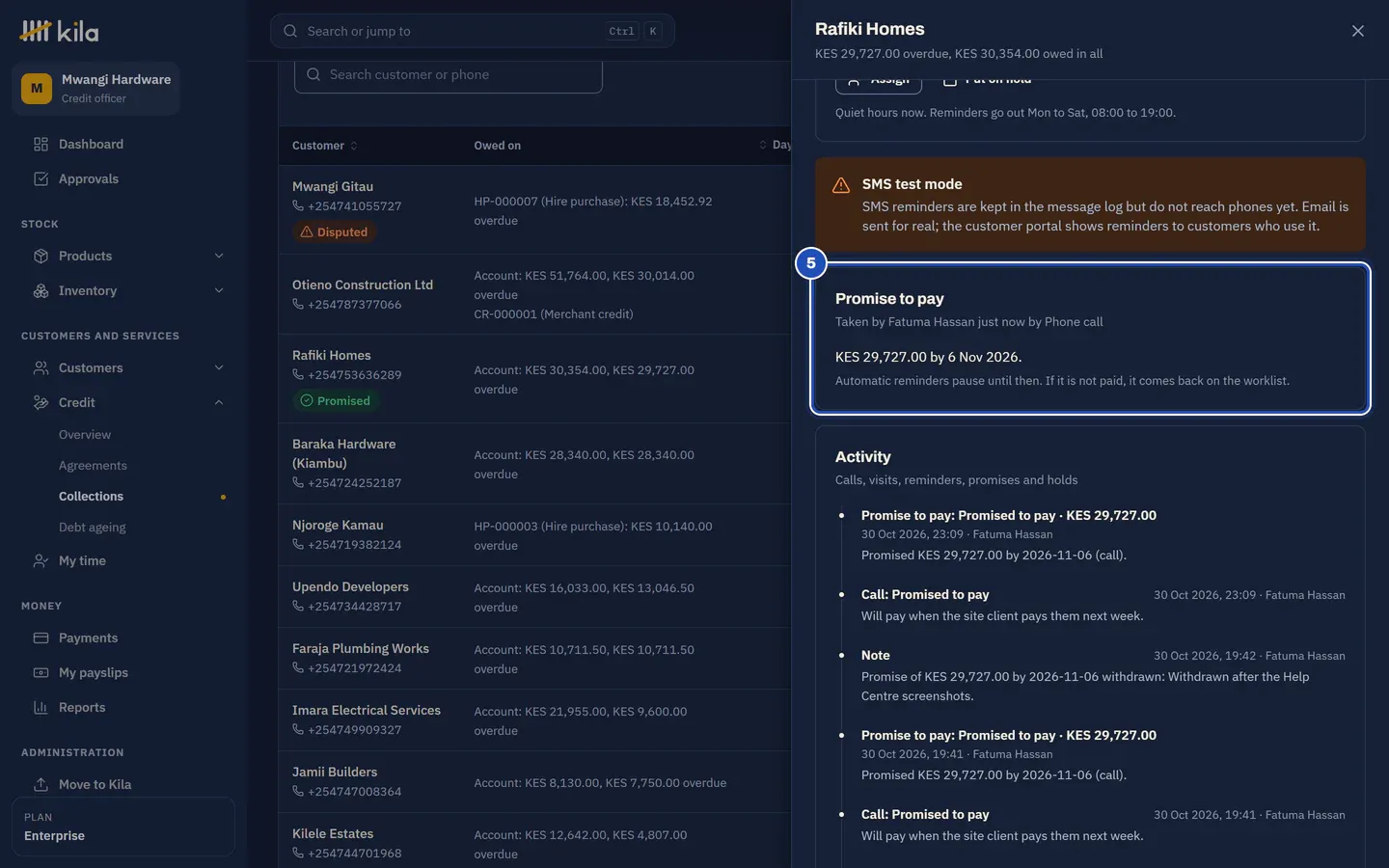Click My time person-clock icon

(x=41, y=560)
